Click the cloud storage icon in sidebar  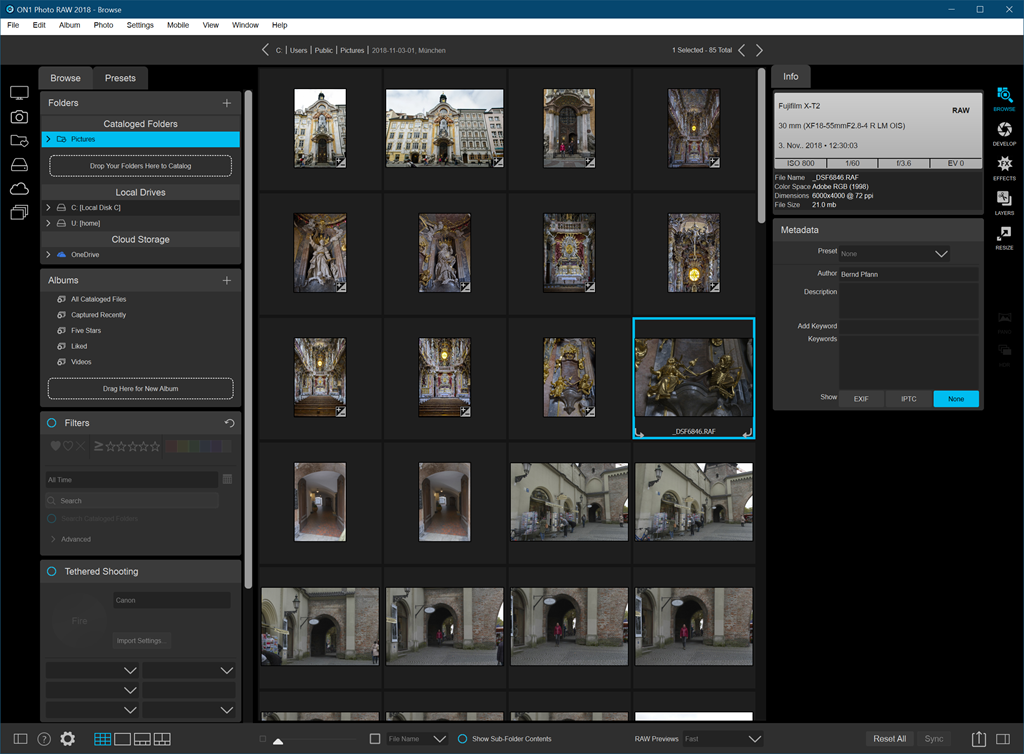pyautogui.click(x=19, y=189)
